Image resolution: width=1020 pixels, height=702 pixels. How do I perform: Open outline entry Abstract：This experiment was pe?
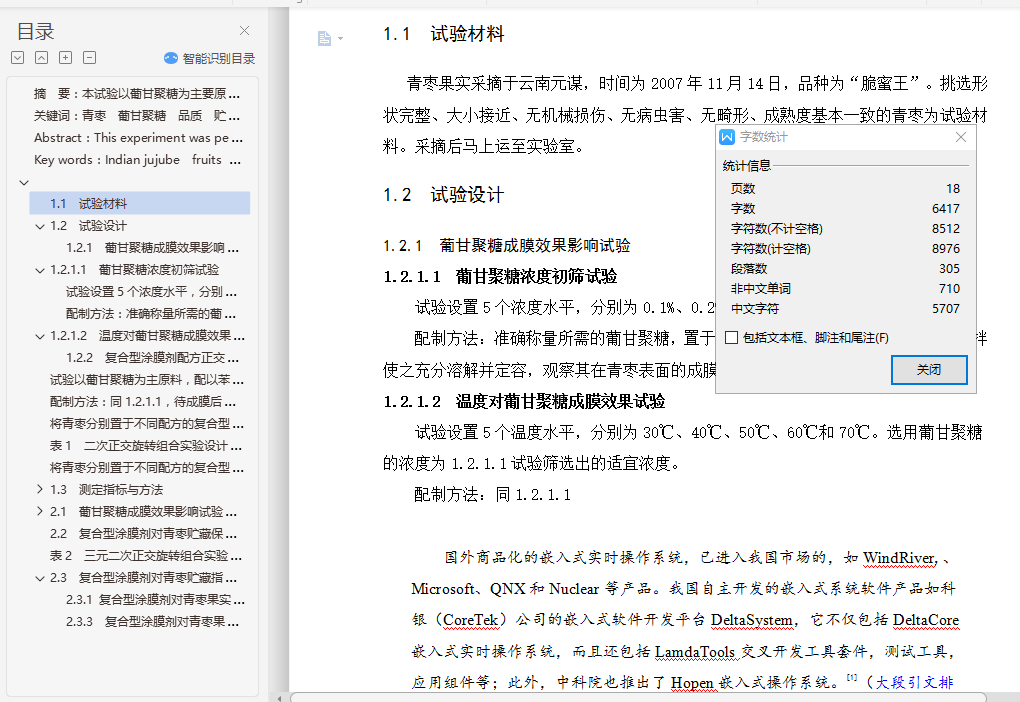[139, 138]
